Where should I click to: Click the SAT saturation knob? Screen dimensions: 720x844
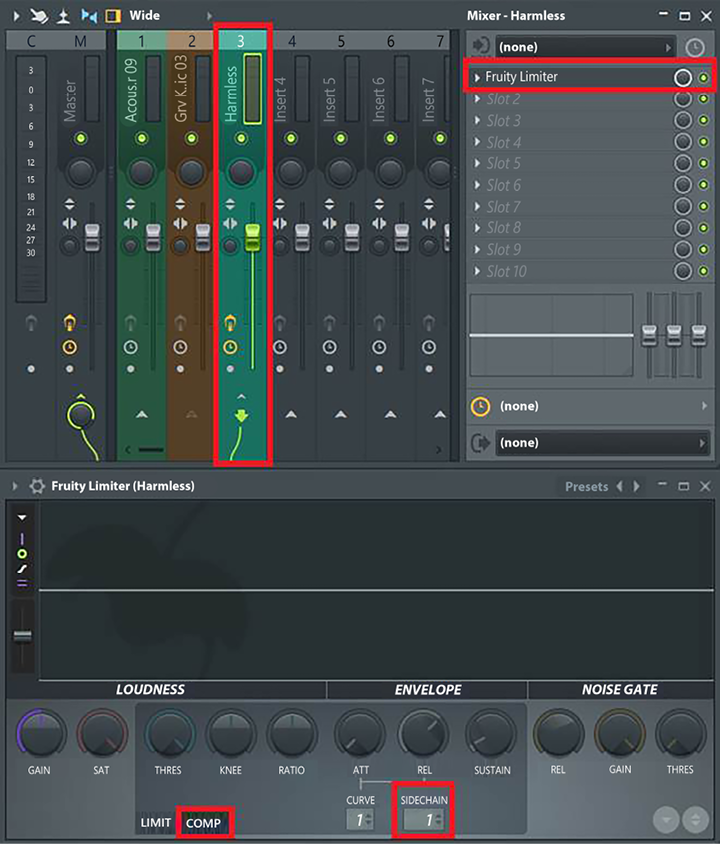102,734
